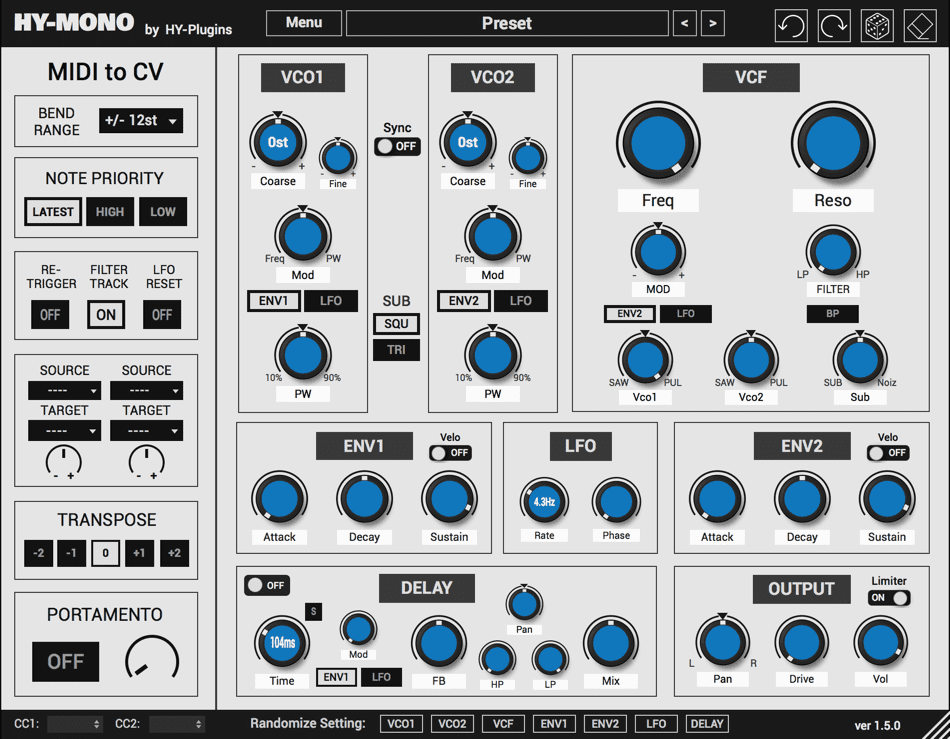Set transpose to +1
The image size is (950, 739).
pos(139,553)
